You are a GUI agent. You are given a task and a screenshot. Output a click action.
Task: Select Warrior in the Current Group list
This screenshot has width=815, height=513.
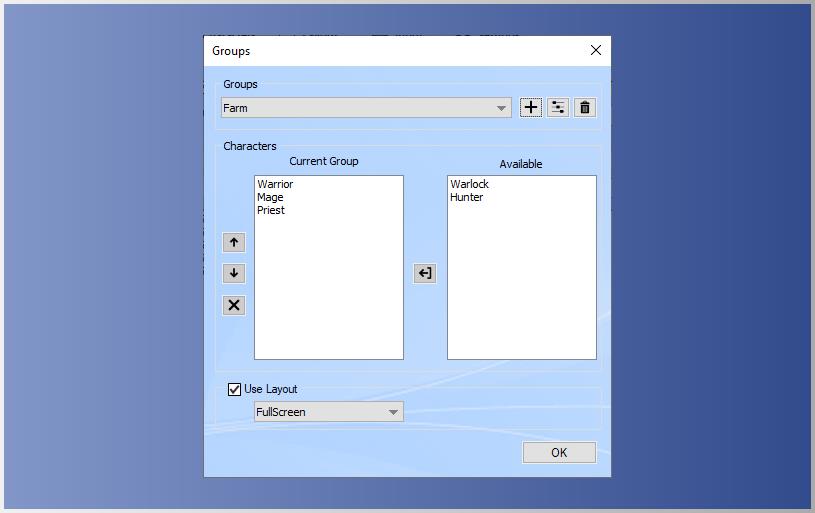click(275, 184)
